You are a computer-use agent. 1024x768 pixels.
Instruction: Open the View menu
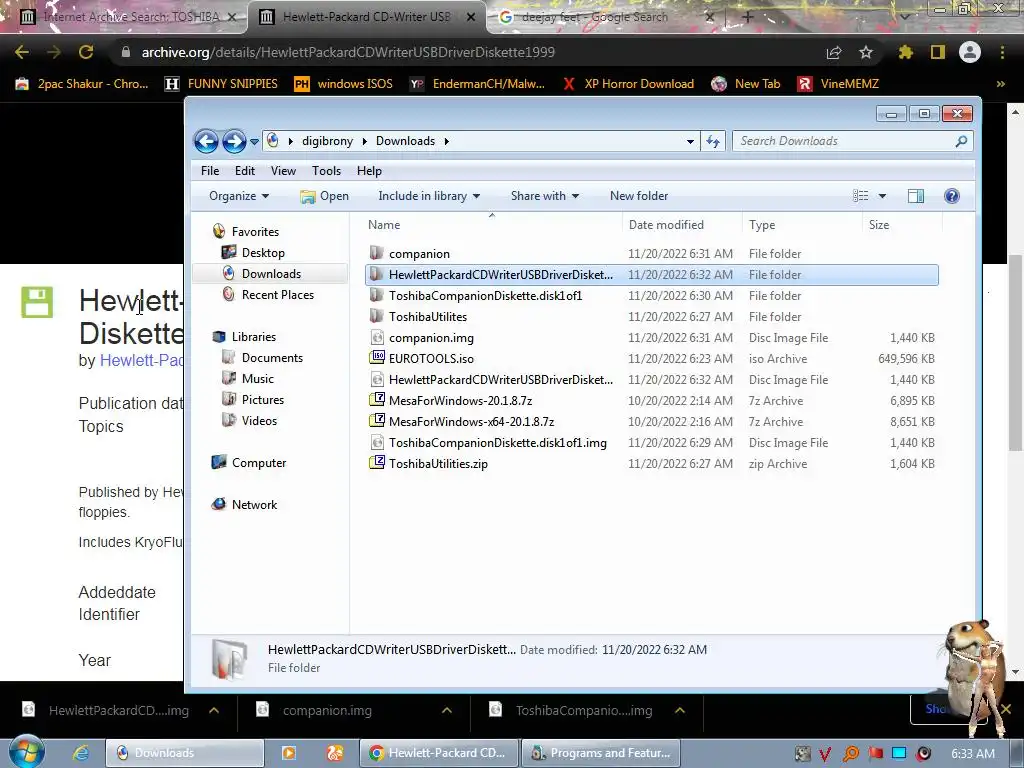[283, 170]
